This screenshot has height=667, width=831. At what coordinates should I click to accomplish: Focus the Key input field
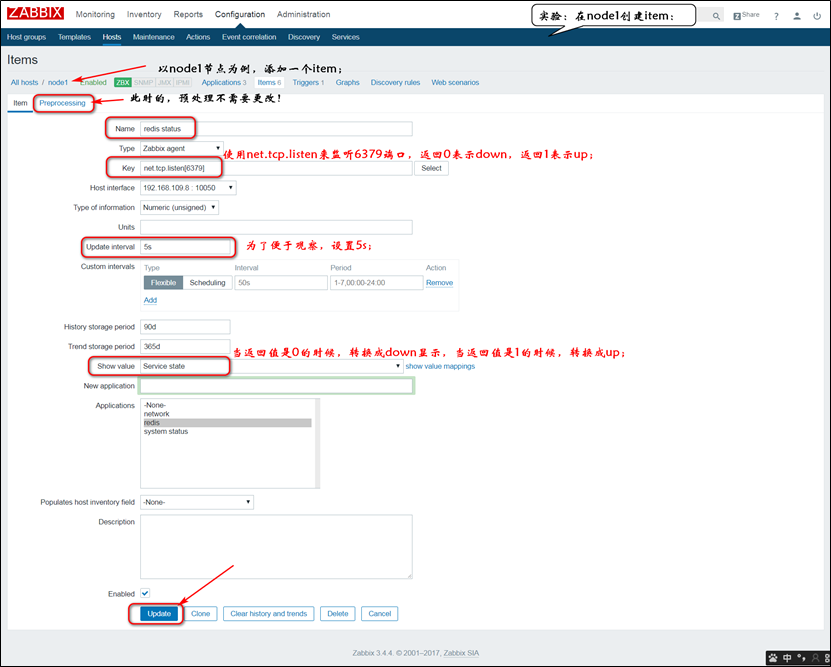tap(276, 168)
